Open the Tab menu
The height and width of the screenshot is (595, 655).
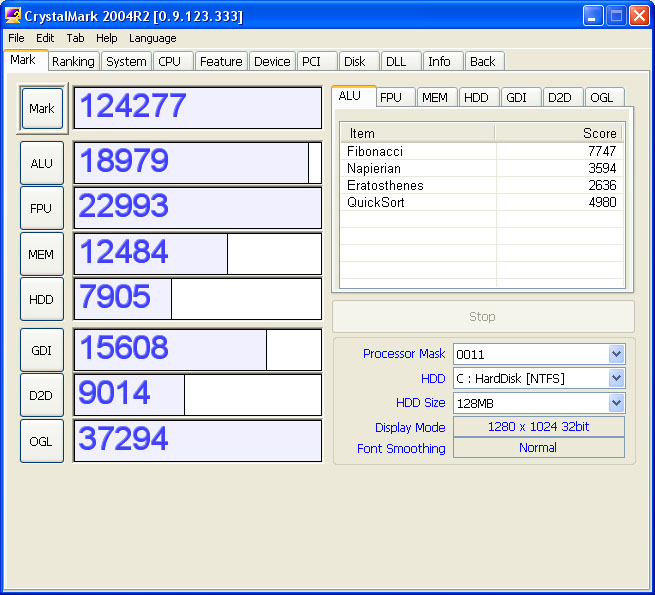click(x=75, y=38)
